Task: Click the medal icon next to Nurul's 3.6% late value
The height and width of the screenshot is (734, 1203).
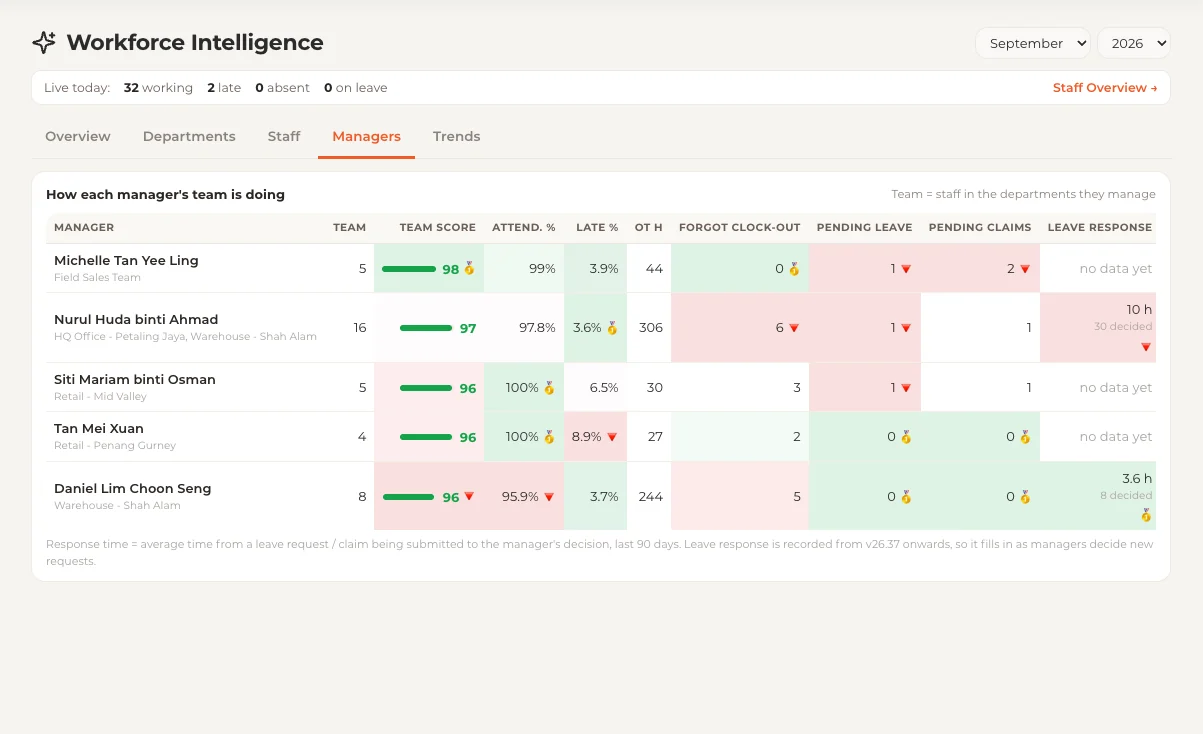Action: [x=612, y=327]
